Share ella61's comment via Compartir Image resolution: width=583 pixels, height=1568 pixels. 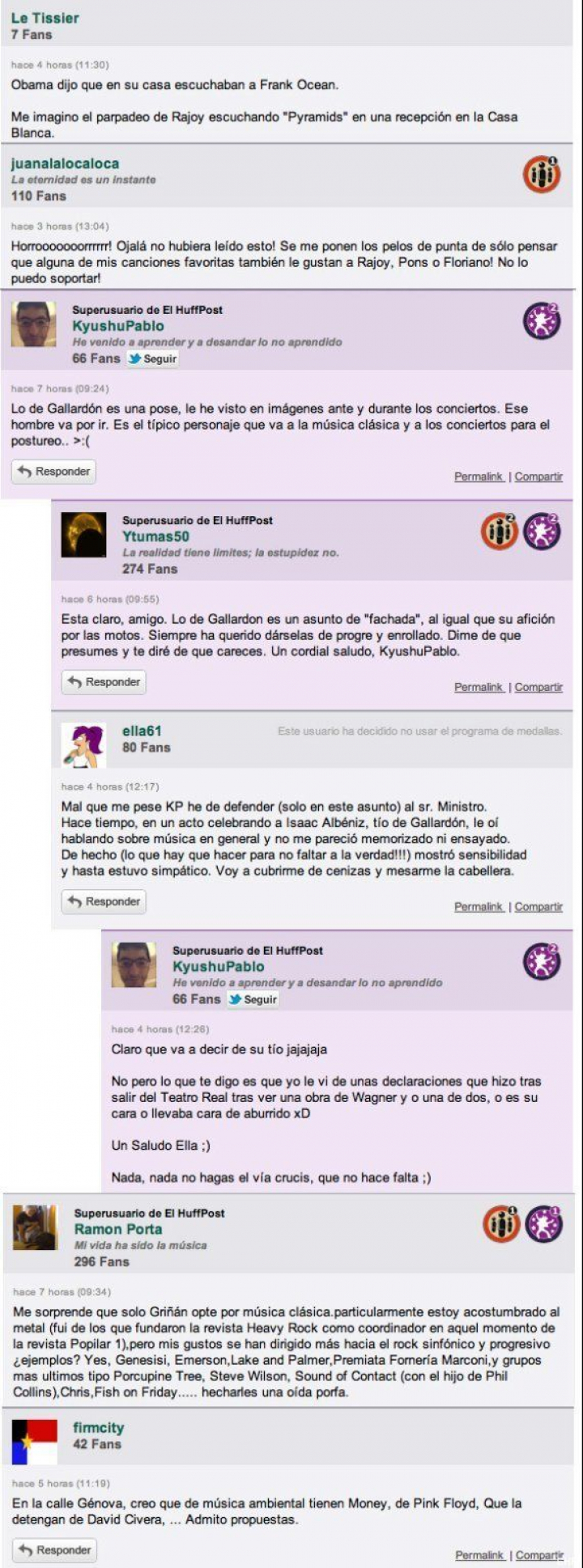[x=538, y=907]
